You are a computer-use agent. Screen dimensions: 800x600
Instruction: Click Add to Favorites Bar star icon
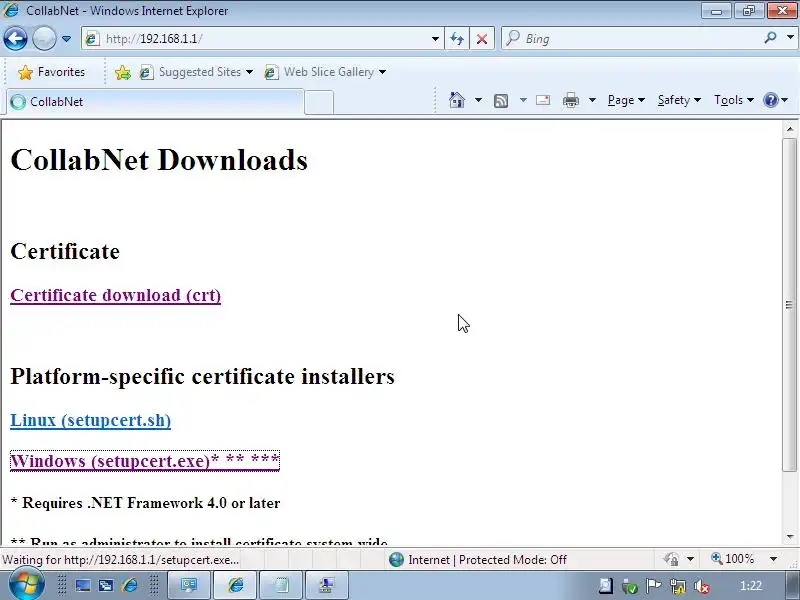tap(123, 72)
